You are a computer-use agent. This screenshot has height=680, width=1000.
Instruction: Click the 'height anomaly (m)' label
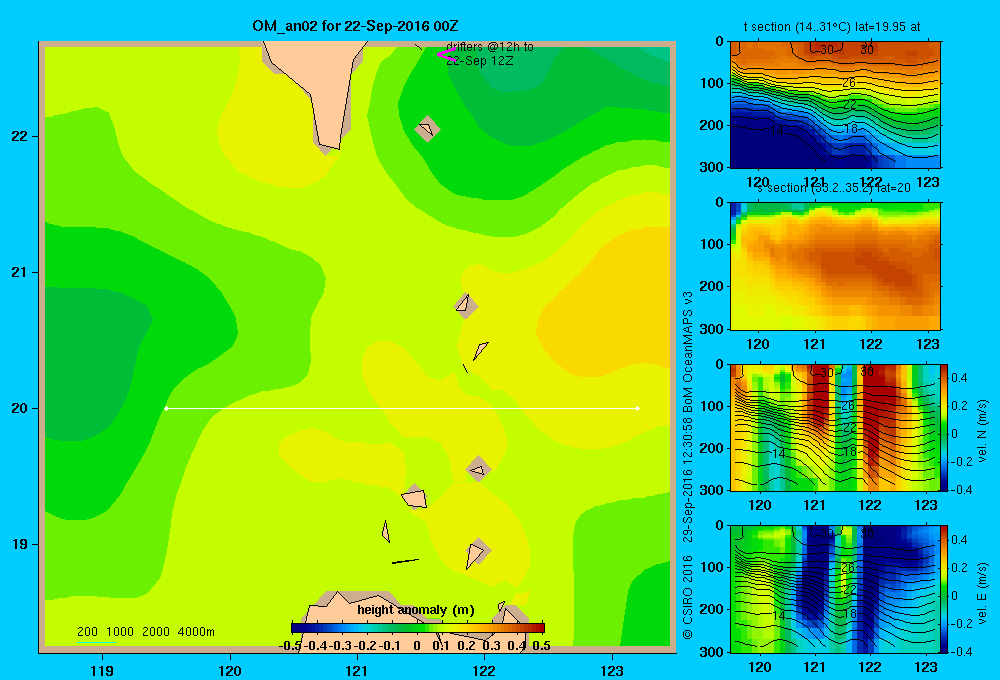pyautogui.click(x=416, y=610)
